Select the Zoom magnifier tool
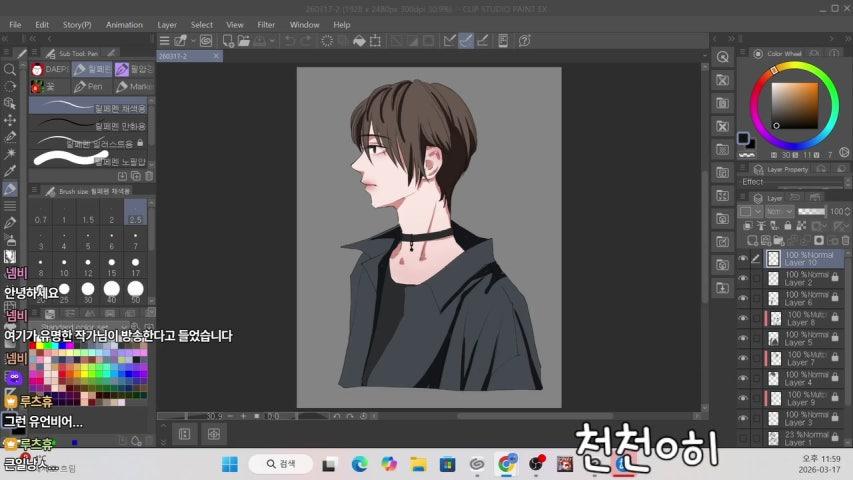The image size is (853, 480). [x=10, y=70]
